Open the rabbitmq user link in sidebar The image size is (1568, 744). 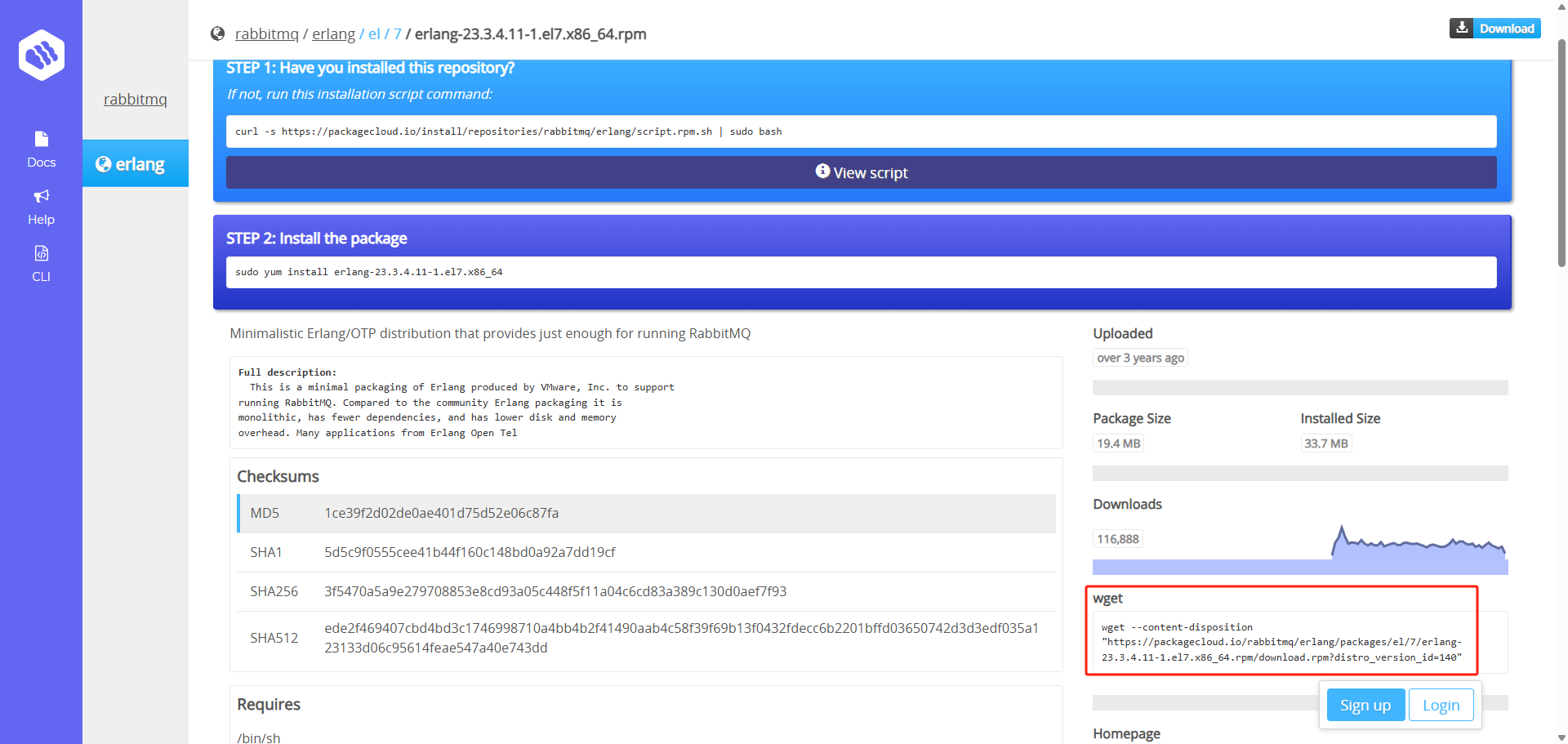[x=136, y=100]
